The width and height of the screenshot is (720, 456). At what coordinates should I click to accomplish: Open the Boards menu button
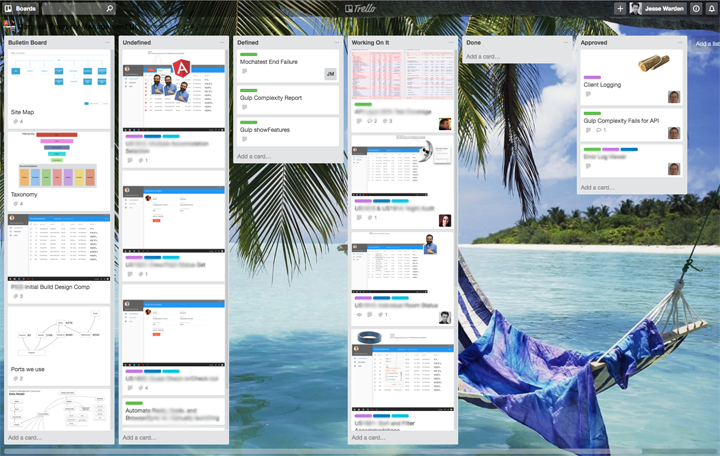21,8
